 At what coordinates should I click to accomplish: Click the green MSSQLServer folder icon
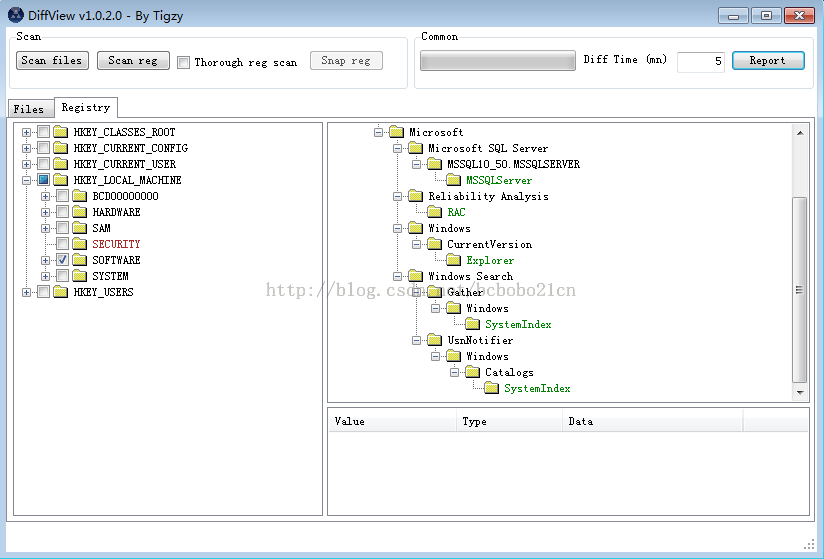[x=453, y=180]
